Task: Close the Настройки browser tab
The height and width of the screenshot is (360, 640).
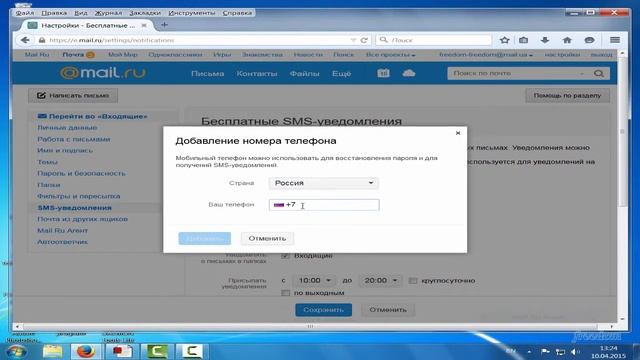Action: [144, 25]
